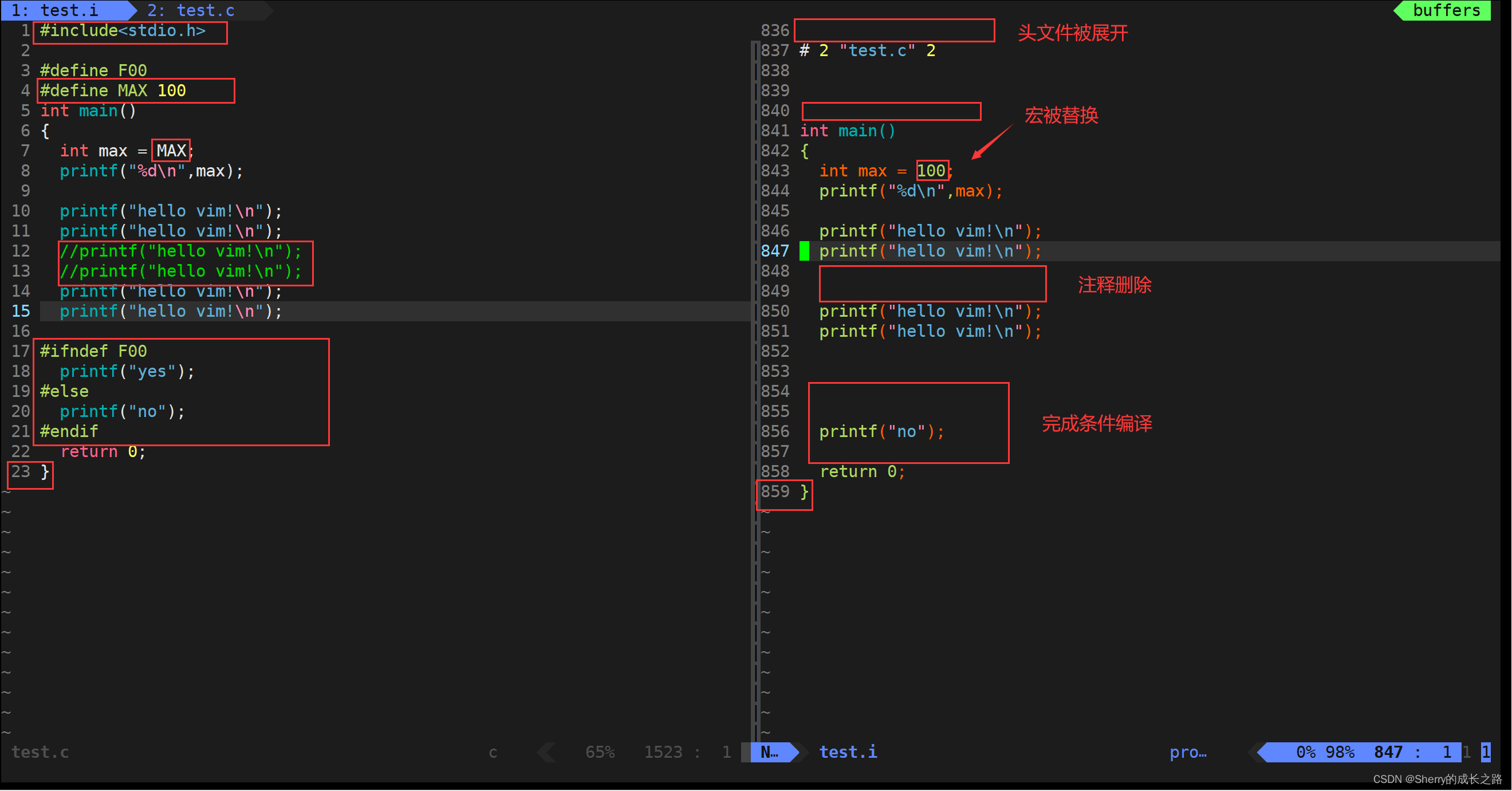Click return 0 on line 858
The width and height of the screenshot is (1512, 791).
(x=862, y=471)
